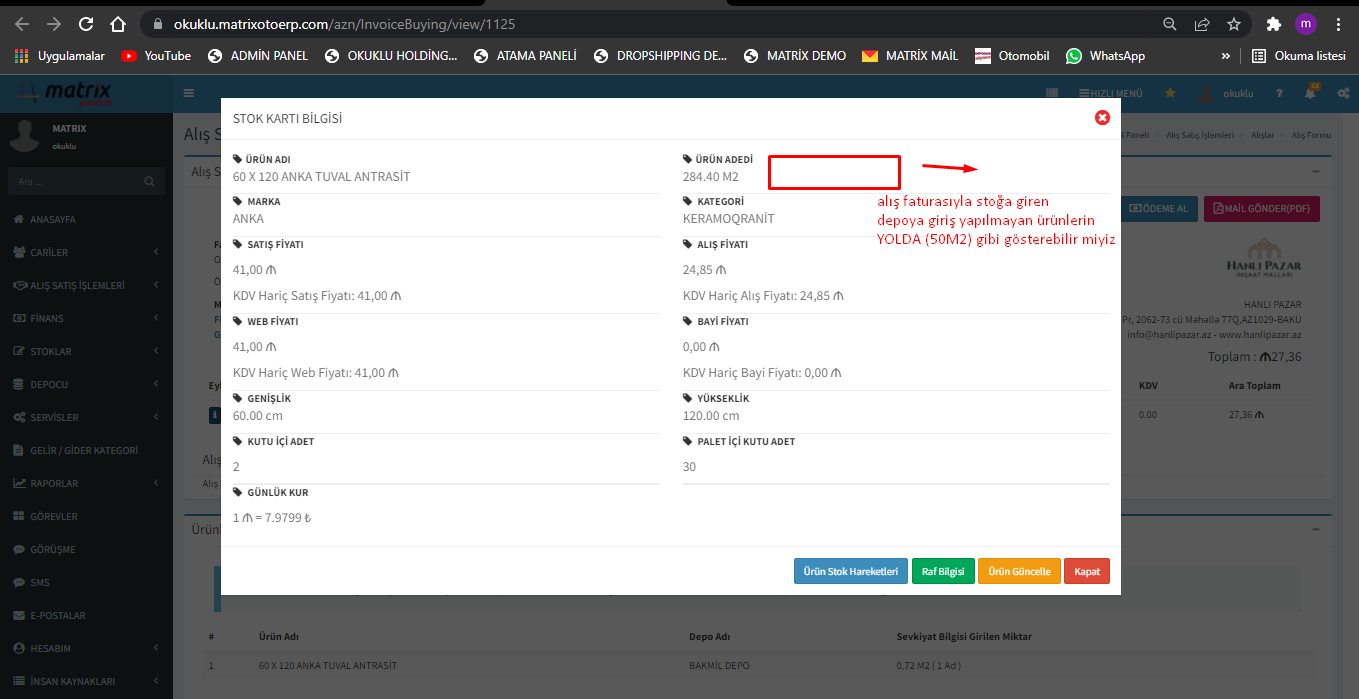Click the browser reload icon
1359x699 pixels.
coord(86,23)
